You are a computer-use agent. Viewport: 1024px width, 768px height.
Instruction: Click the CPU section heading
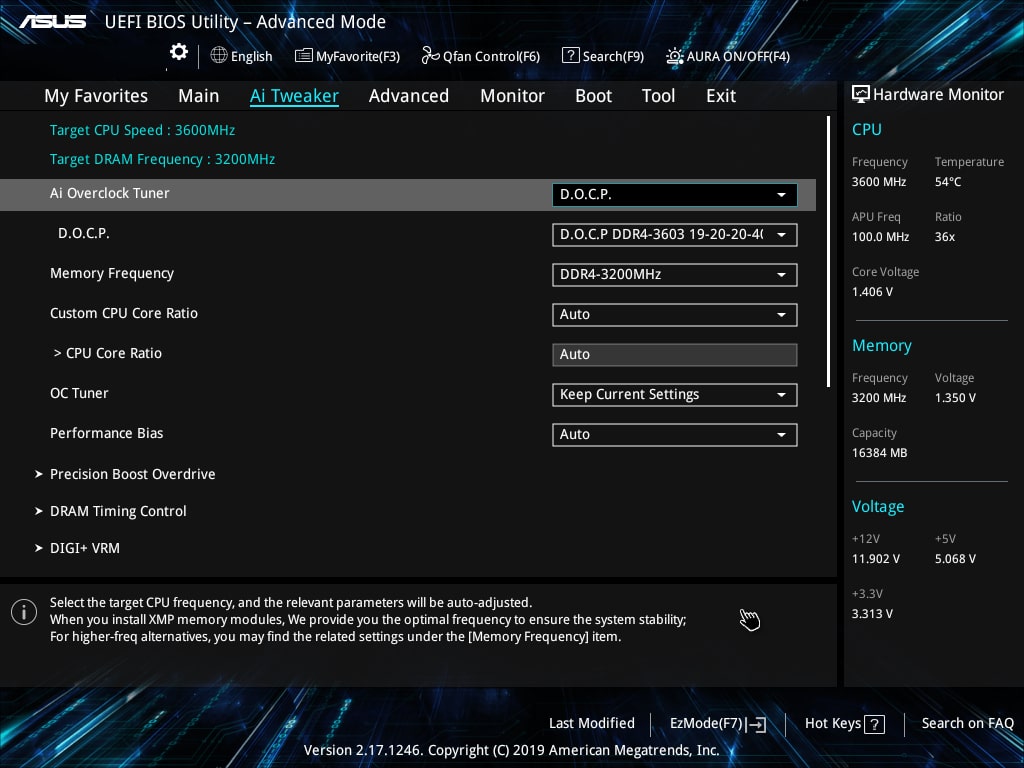pos(867,129)
